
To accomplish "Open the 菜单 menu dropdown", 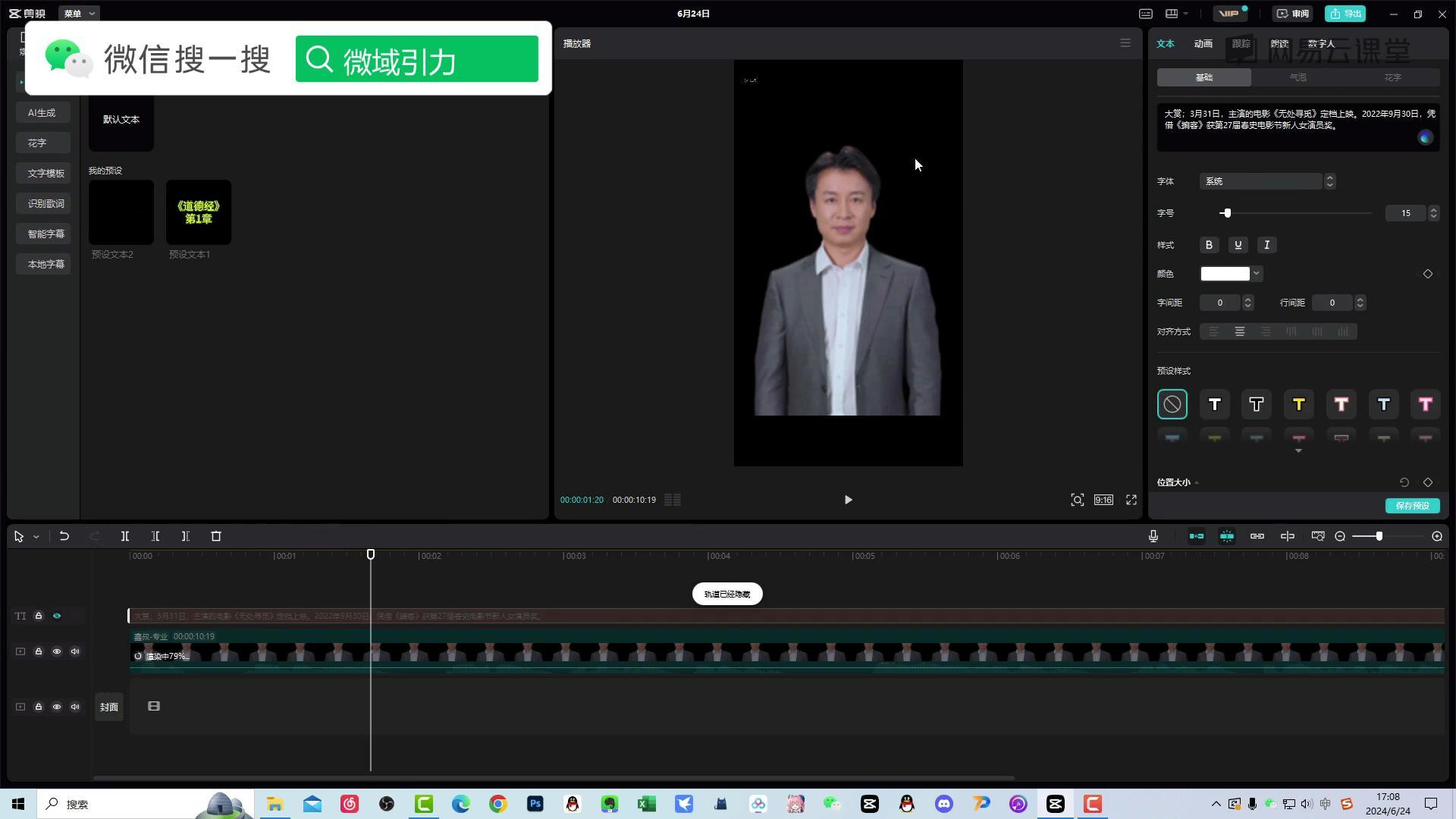I will 80,14.
